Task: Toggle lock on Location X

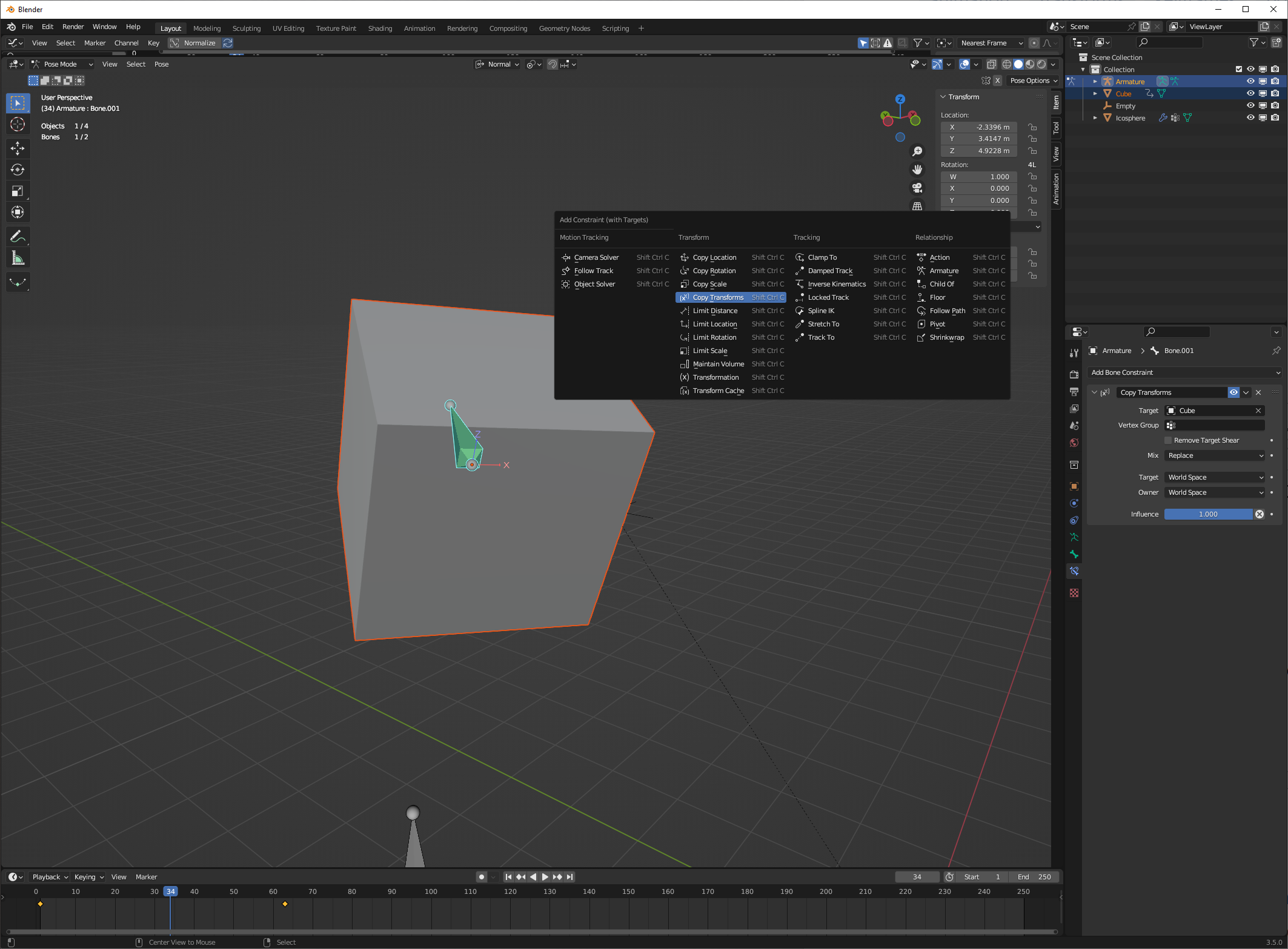Action: point(1032,127)
